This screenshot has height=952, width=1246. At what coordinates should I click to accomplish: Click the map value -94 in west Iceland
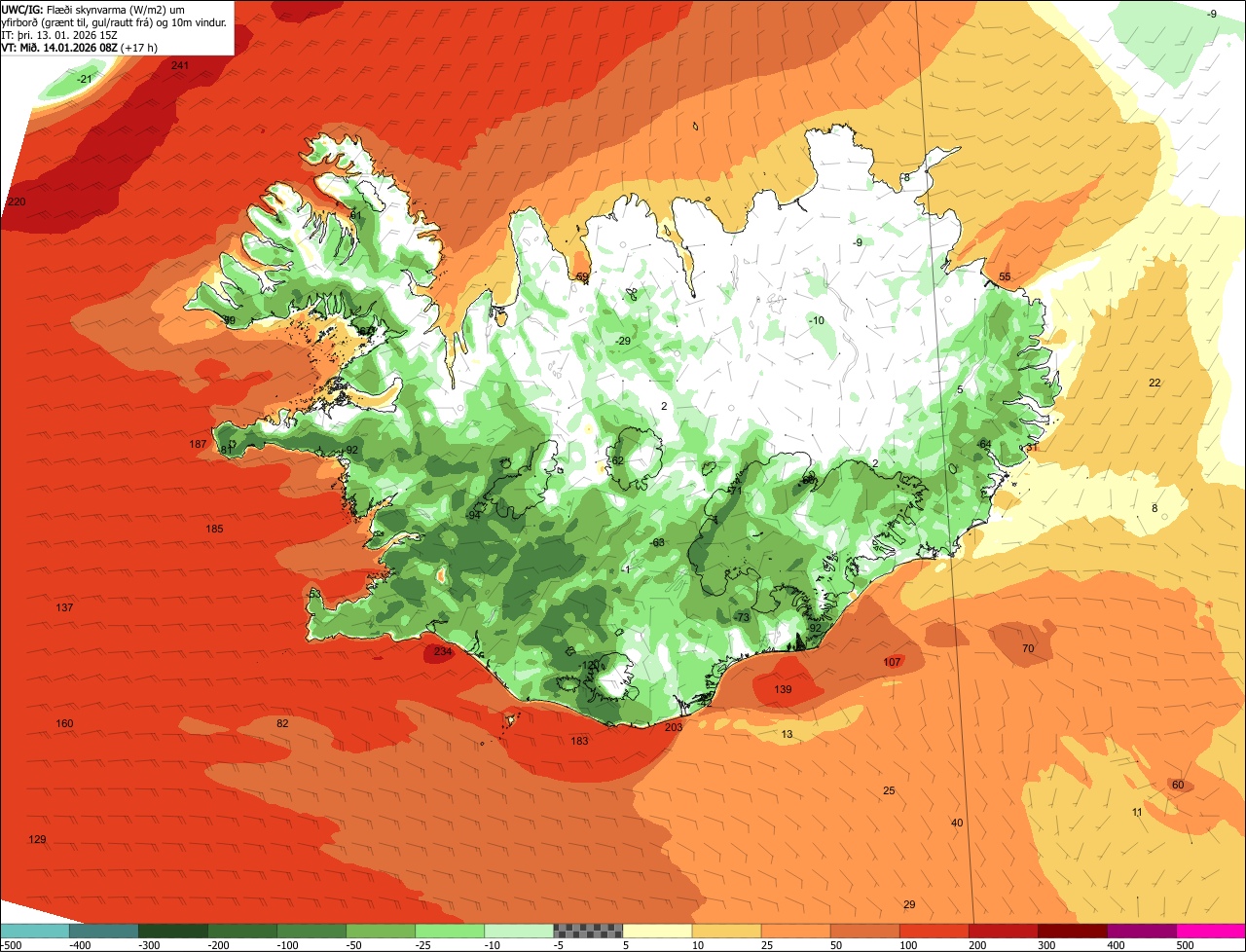(x=475, y=515)
